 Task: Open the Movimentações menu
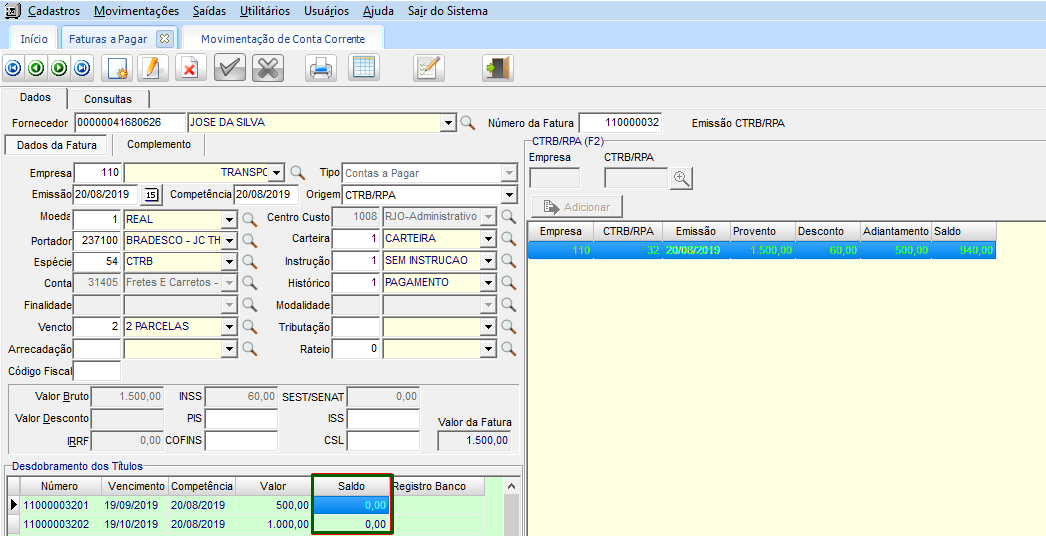[136, 11]
